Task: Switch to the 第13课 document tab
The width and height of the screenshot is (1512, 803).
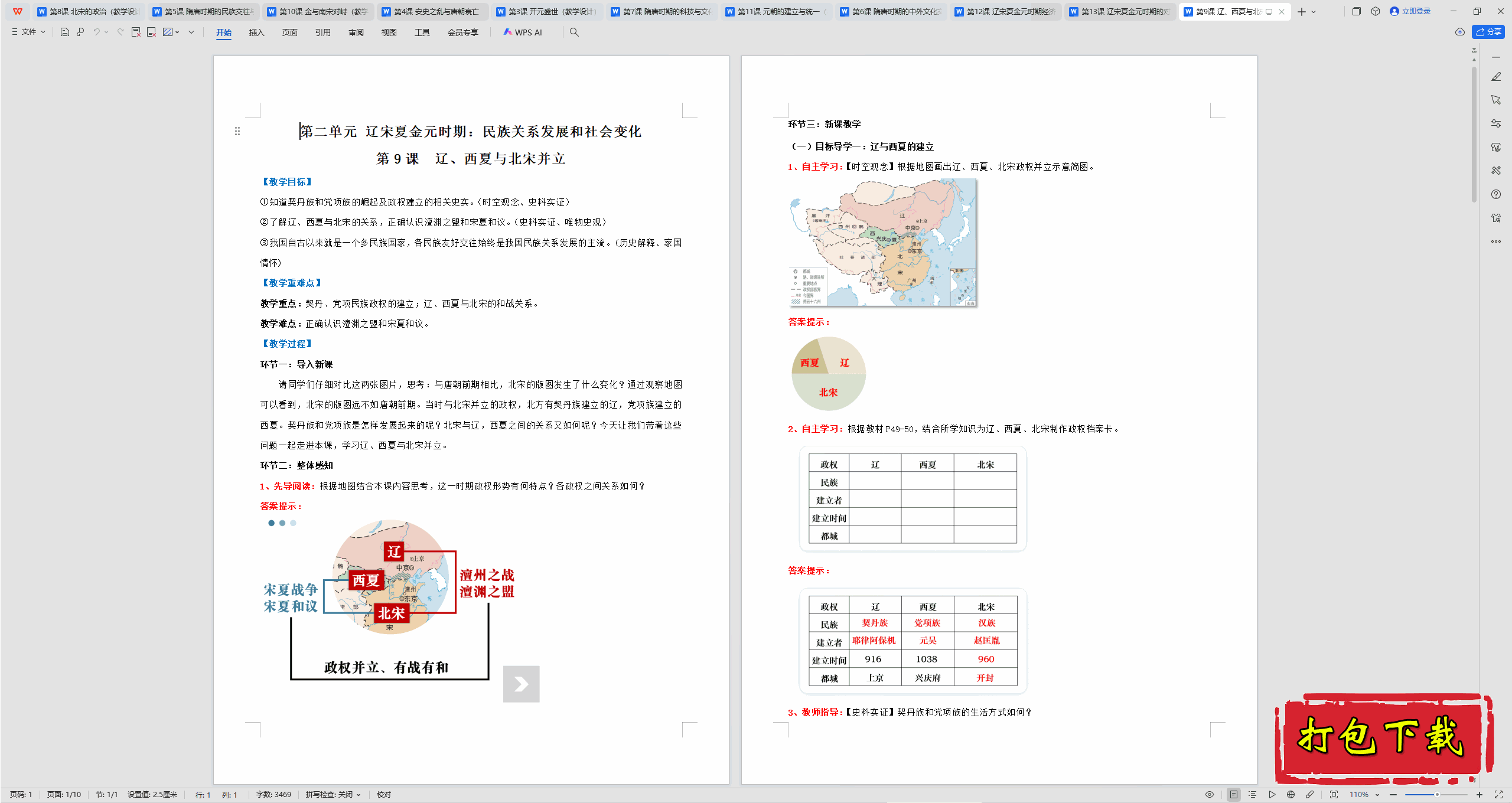Action: 1120,12
